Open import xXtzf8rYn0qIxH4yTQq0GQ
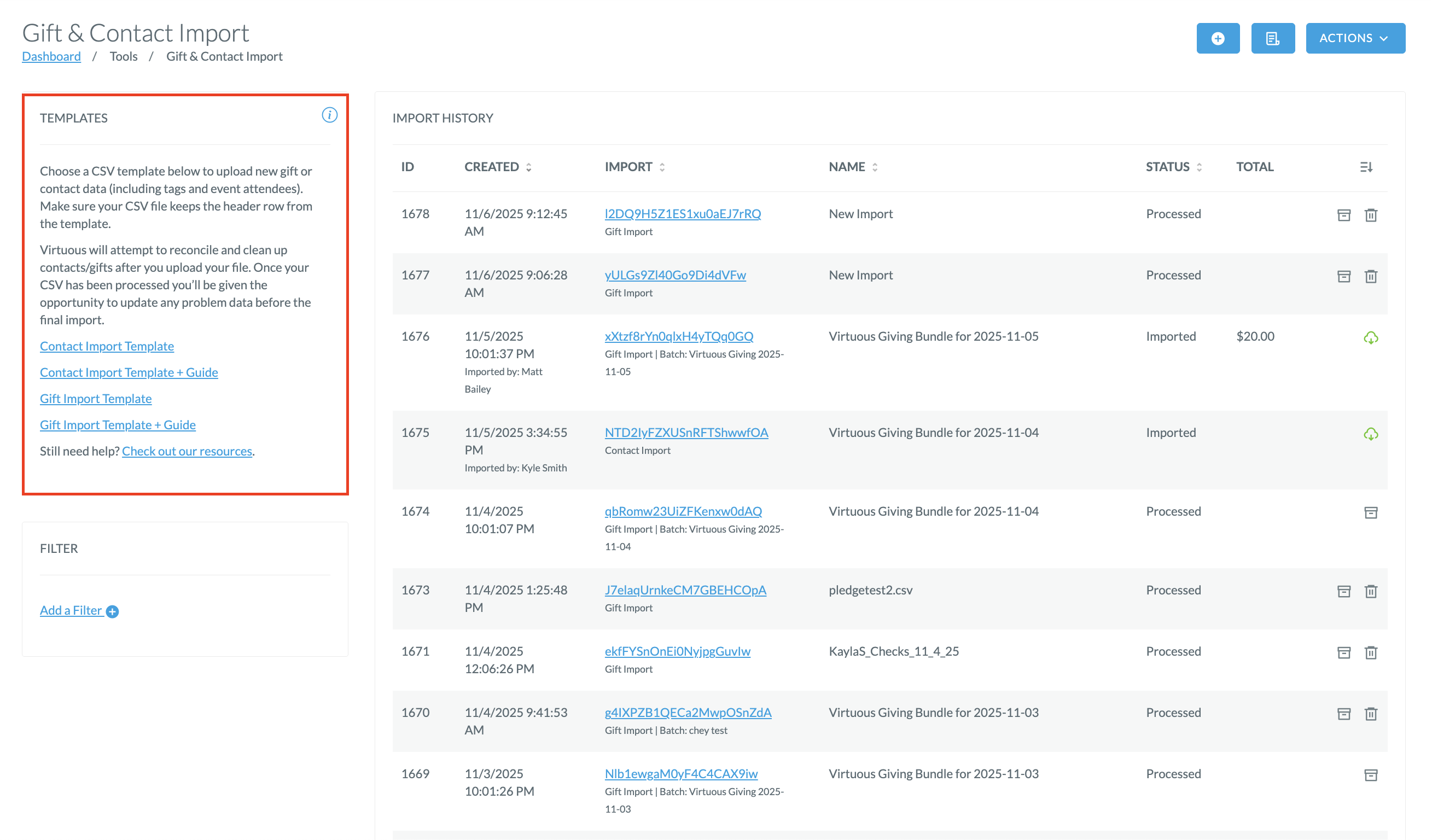The width and height of the screenshot is (1432, 840). pos(679,336)
